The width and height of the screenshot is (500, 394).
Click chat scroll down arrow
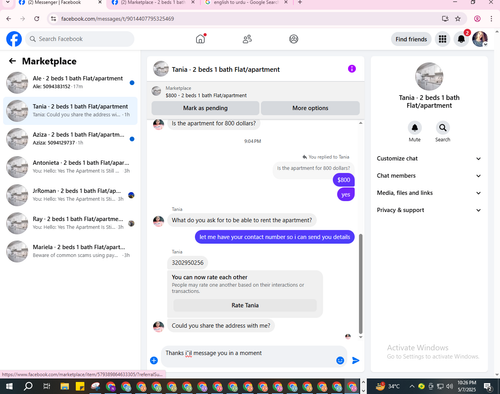360,337
